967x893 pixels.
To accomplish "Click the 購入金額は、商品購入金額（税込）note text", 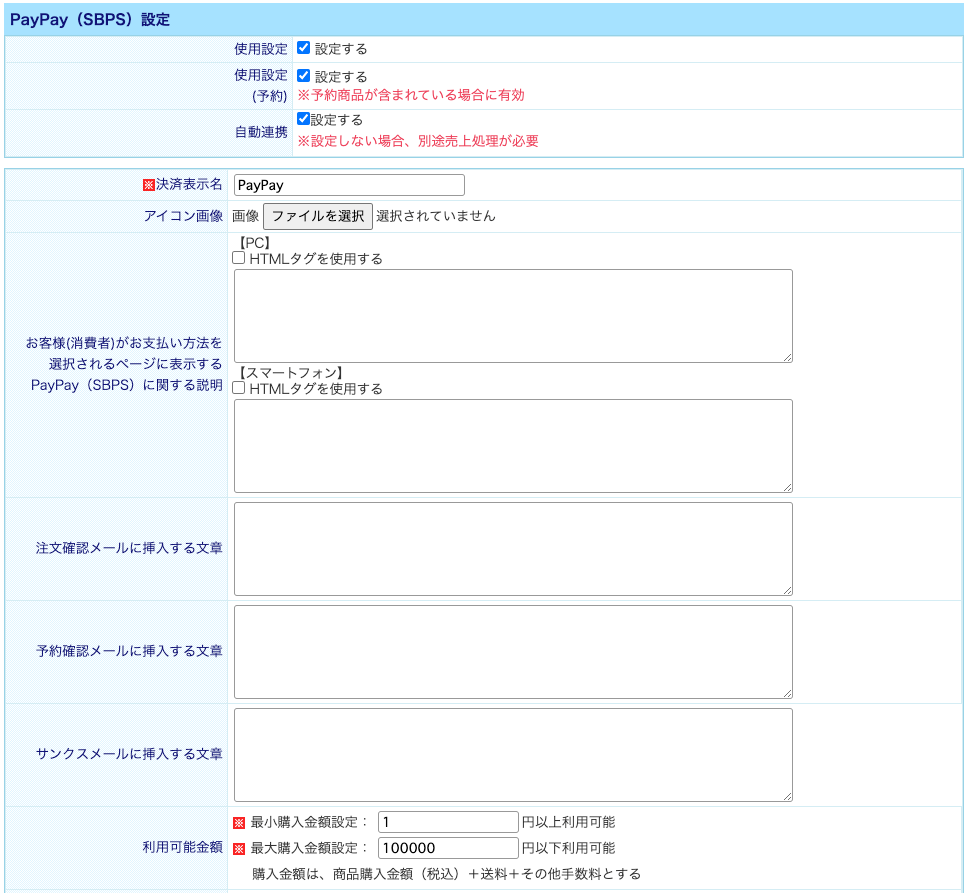I will (x=446, y=874).
